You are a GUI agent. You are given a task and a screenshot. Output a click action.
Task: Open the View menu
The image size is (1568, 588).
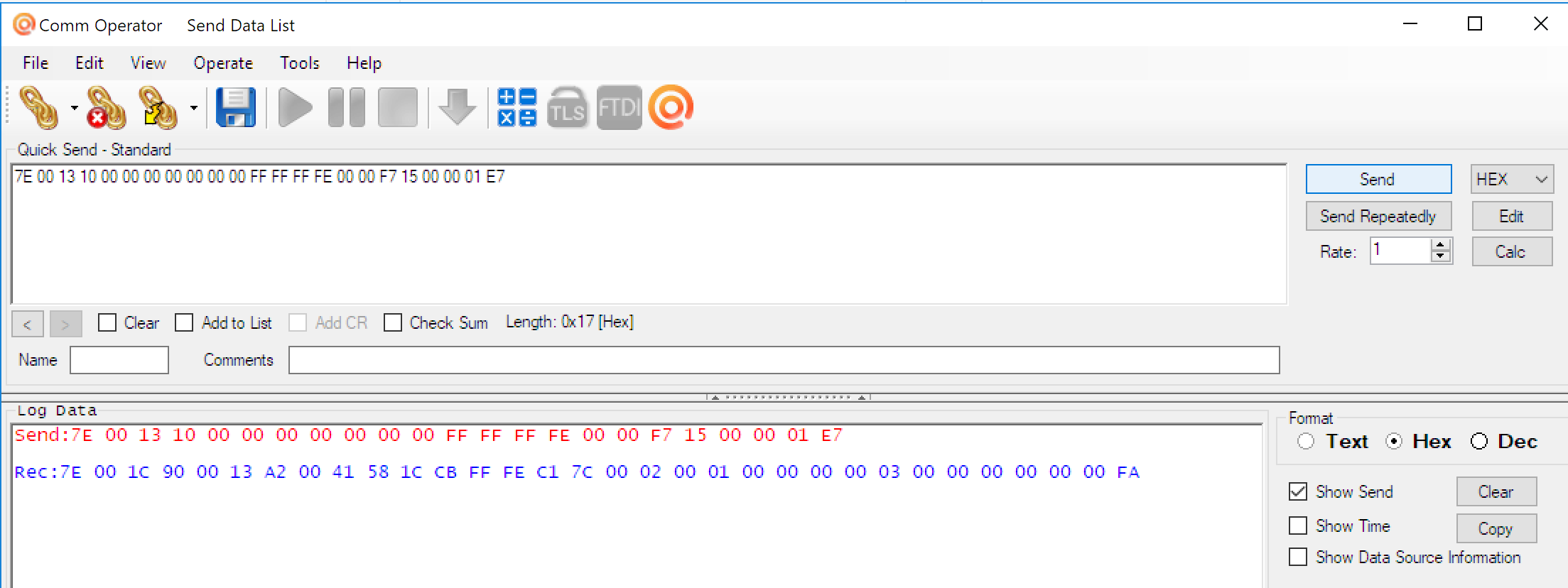pos(148,63)
